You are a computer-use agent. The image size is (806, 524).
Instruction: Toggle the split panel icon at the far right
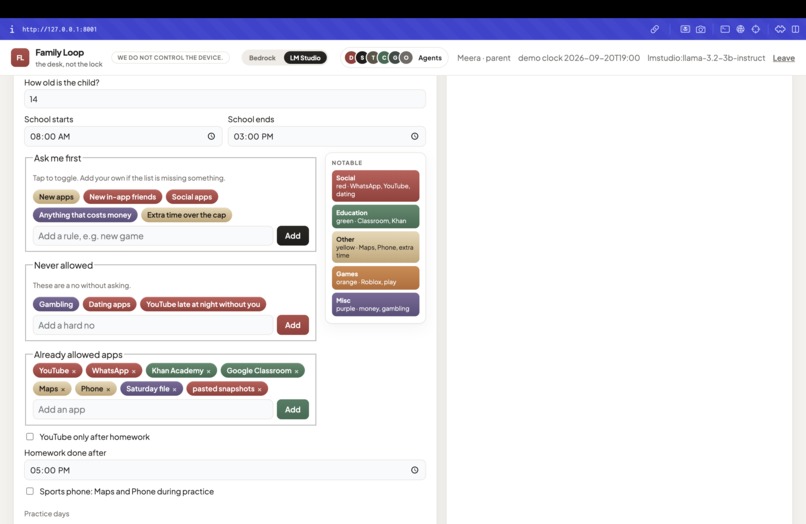(795, 29)
